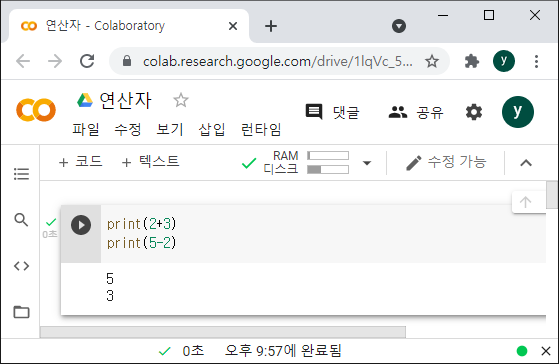Image resolution: width=559 pixels, height=364 pixels.
Task: Click the address bar URL
Action: click(x=278, y=61)
